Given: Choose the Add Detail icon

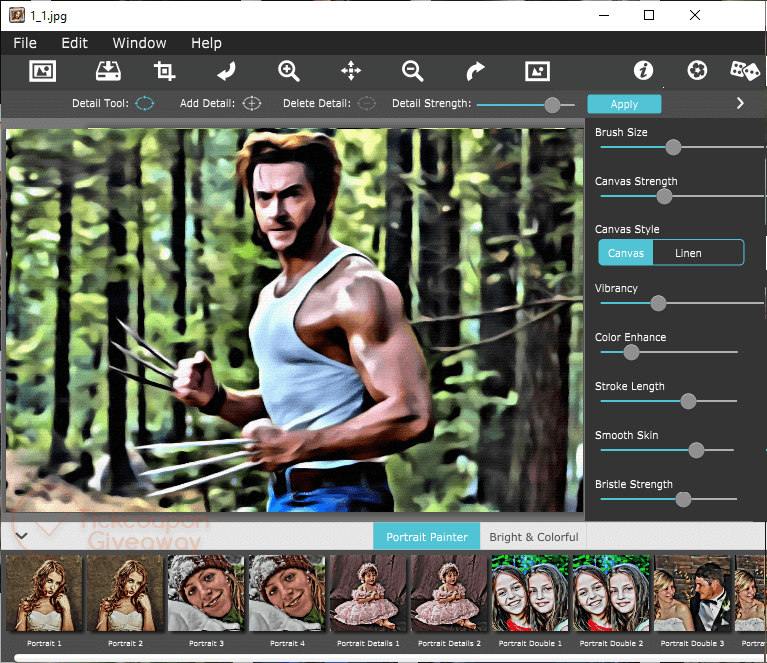Looking at the screenshot, I should [x=251, y=104].
